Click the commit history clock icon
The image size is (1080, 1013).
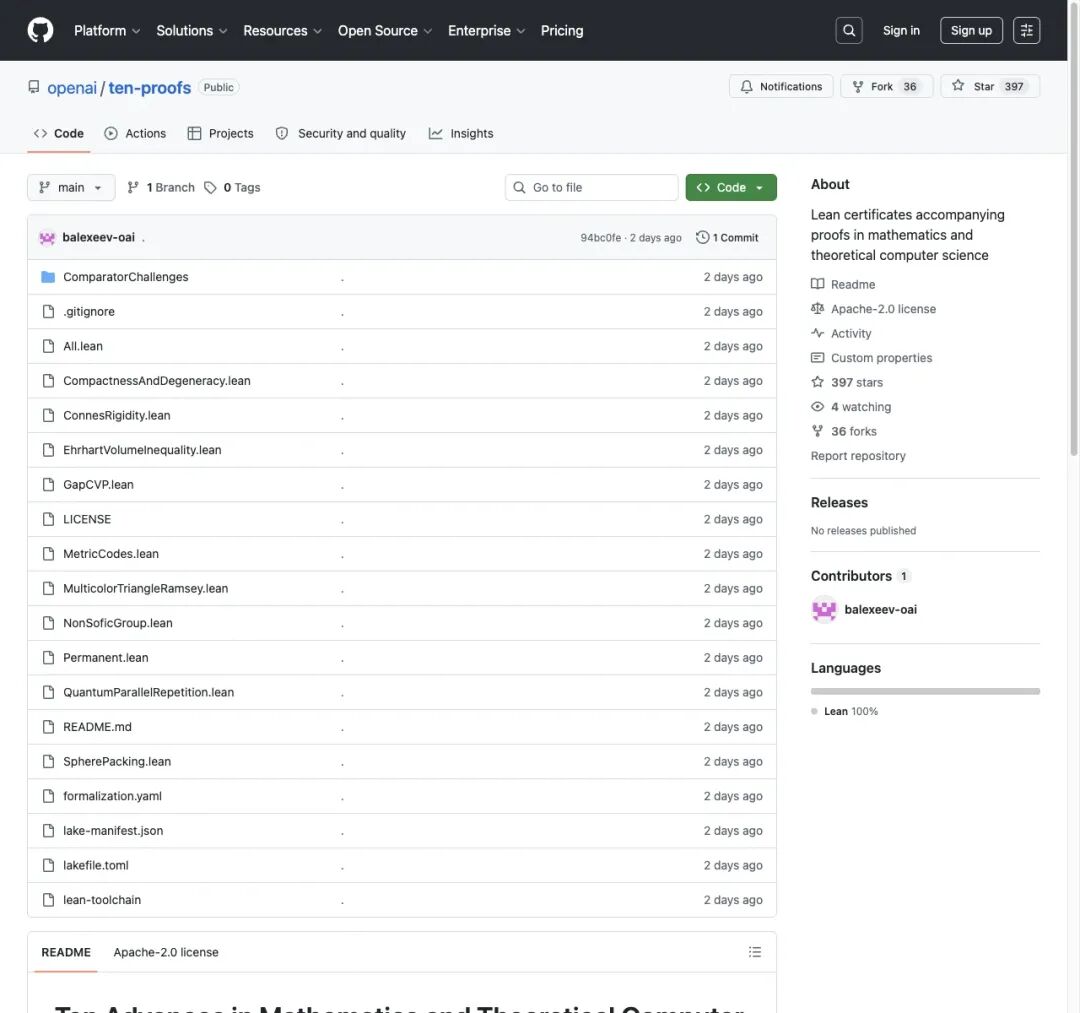pos(702,237)
